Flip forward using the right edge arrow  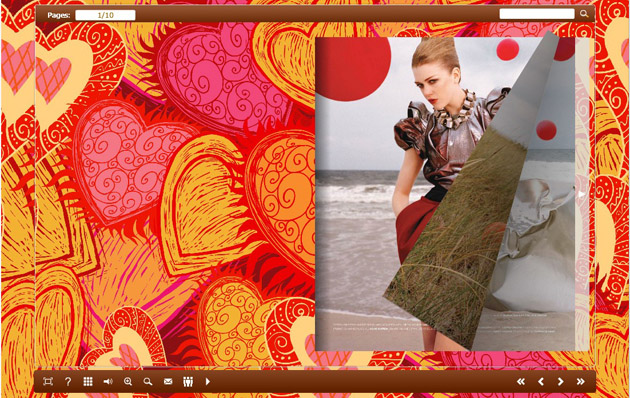tap(581, 194)
